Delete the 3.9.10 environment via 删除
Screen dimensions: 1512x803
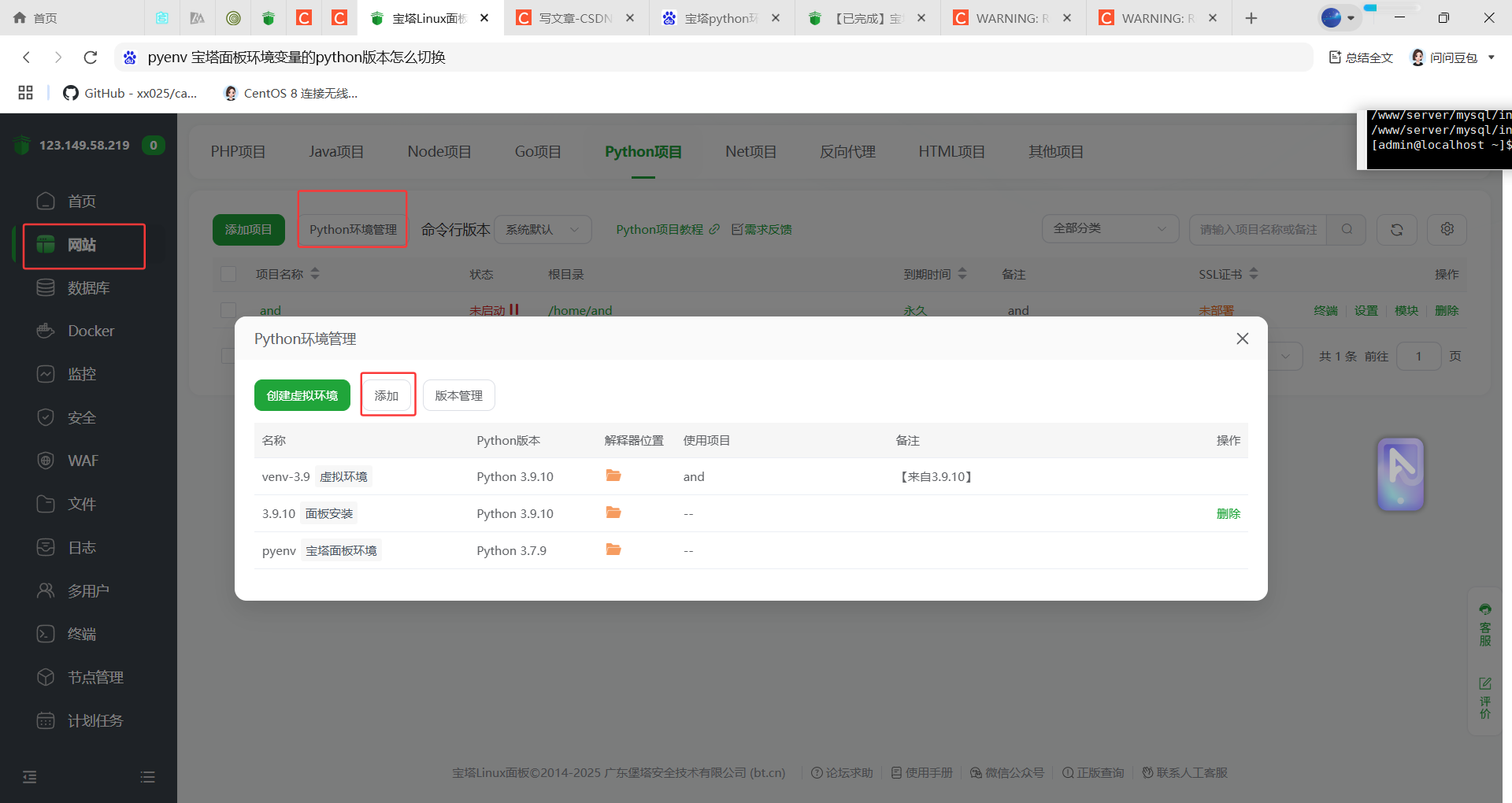1228,513
